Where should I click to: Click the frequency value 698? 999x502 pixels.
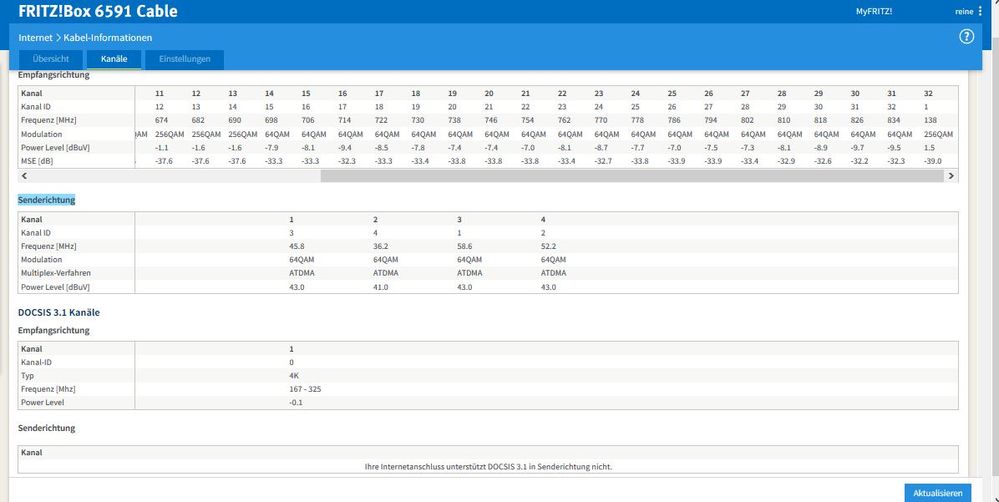coord(271,120)
